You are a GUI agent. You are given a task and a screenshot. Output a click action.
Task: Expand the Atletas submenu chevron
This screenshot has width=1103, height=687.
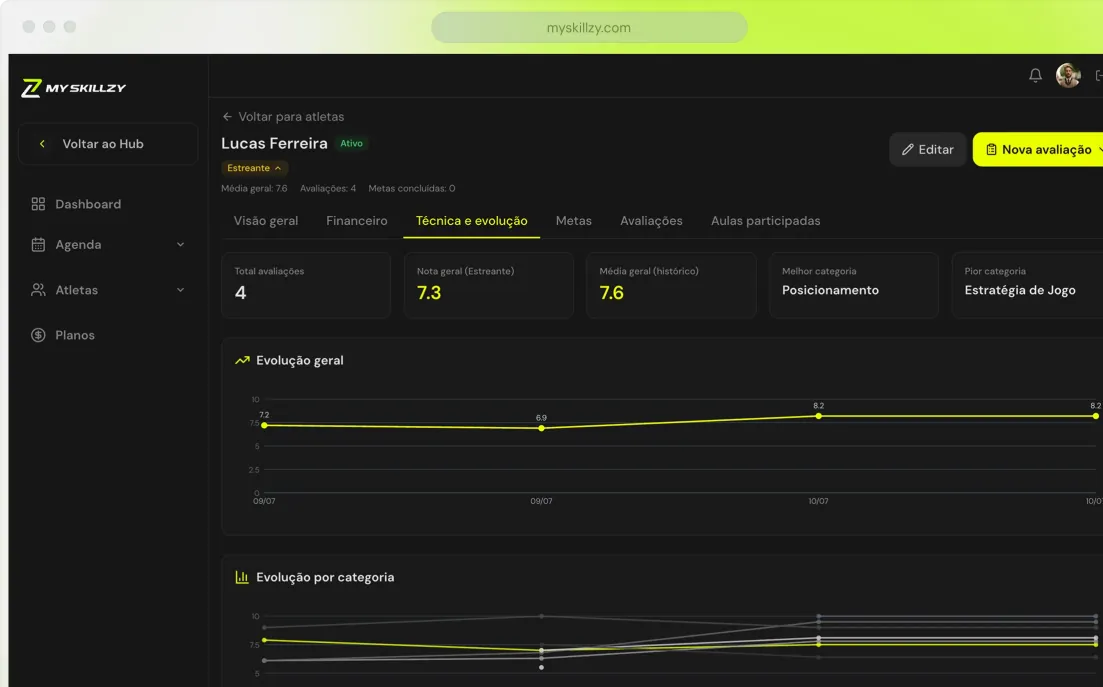coord(180,290)
